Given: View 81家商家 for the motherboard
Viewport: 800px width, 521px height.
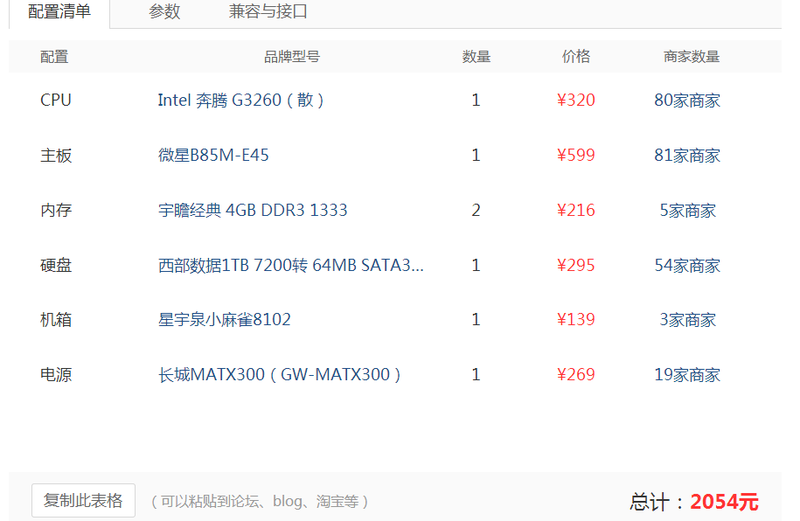Looking at the screenshot, I should click(687, 156).
